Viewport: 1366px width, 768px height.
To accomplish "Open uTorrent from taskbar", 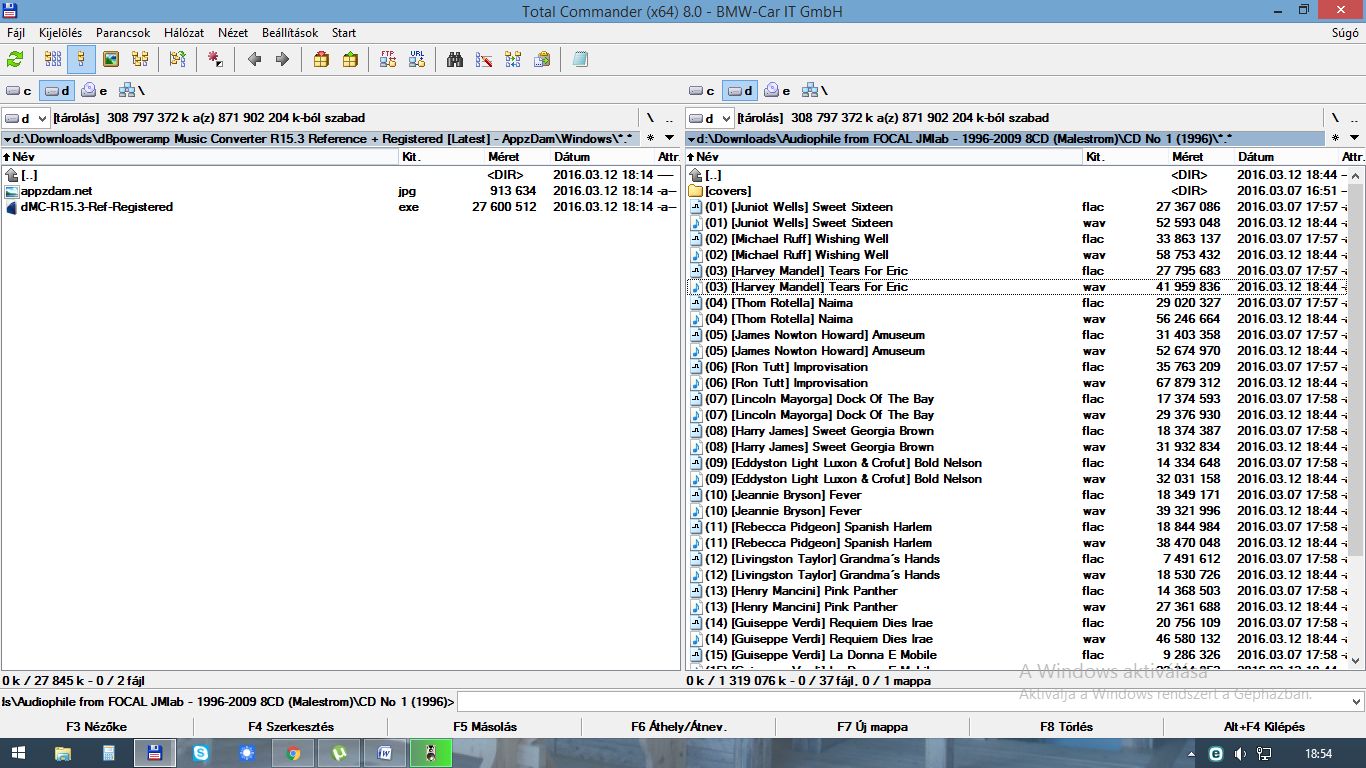I will pos(339,753).
